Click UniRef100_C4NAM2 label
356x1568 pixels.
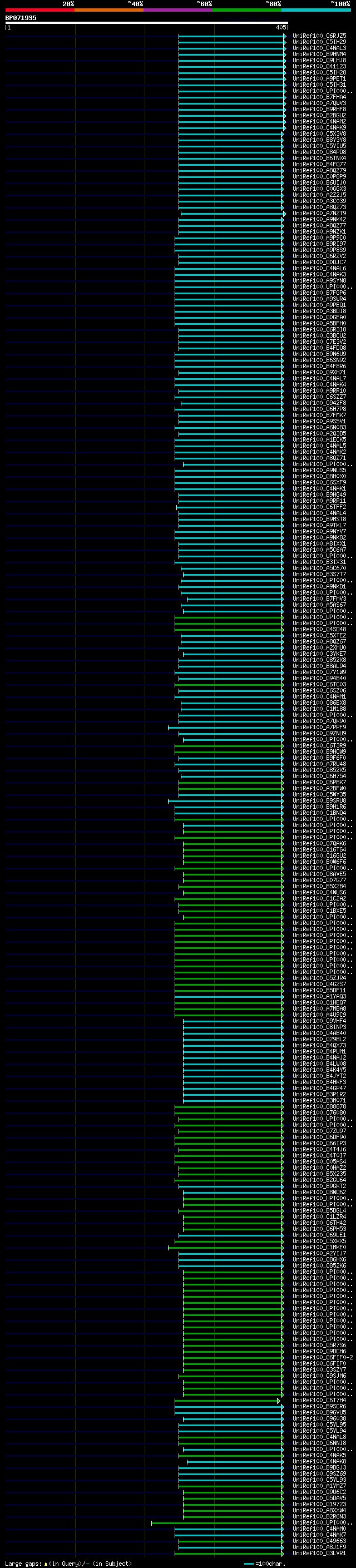[319, 121]
